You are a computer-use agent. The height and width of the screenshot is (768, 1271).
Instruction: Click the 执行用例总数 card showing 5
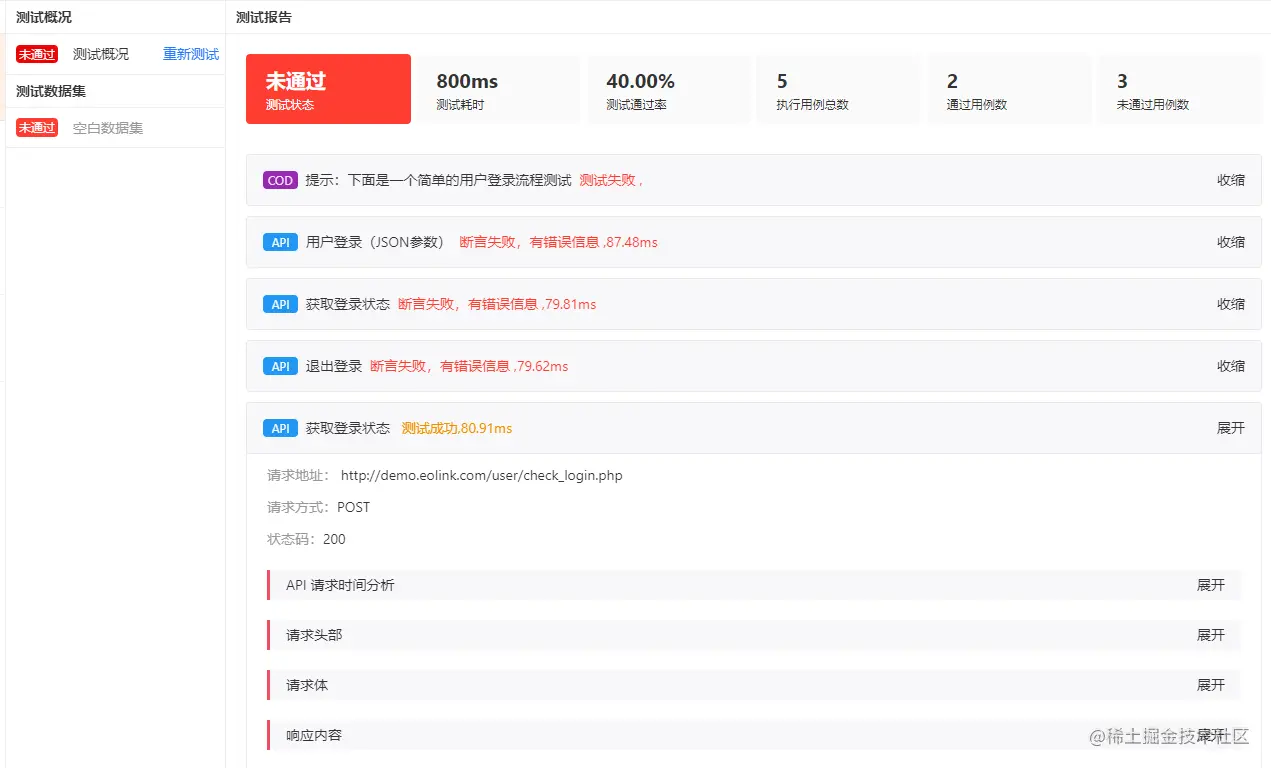point(838,89)
